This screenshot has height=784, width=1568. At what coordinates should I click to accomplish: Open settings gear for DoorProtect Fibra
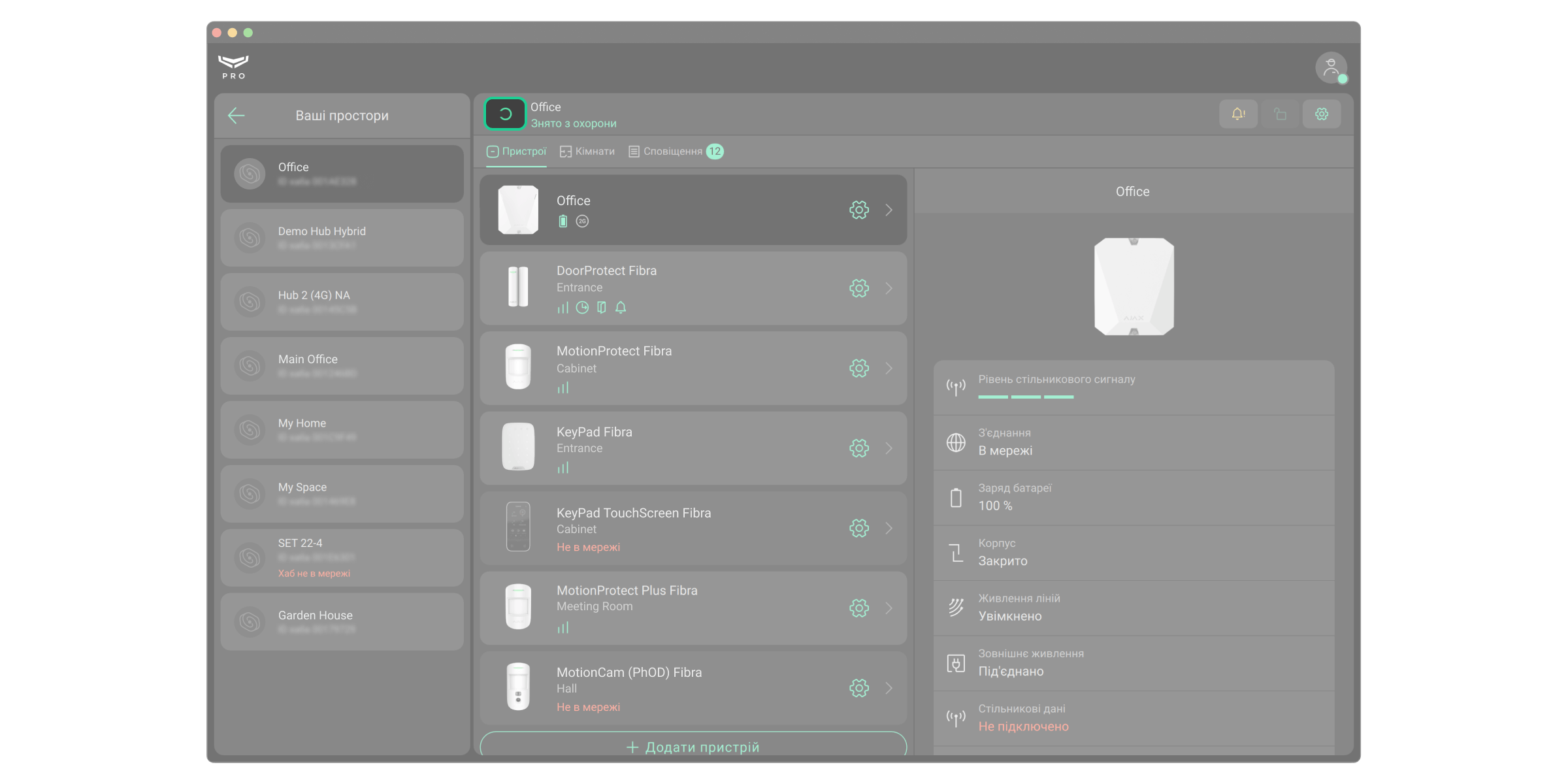pos(859,288)
